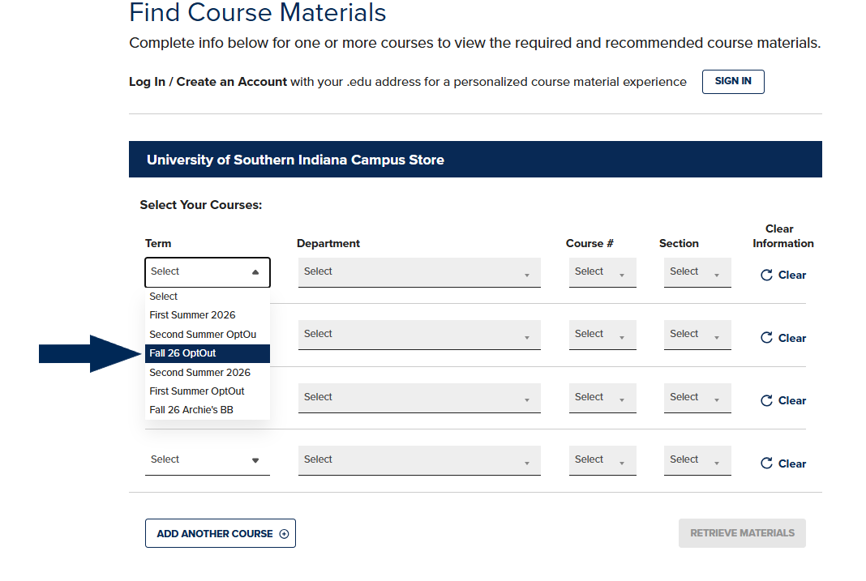Click RETRIEVE MATERIALS button
Image resolution: width=866 pixels, height=581 pixels.
tap(742, 533)
